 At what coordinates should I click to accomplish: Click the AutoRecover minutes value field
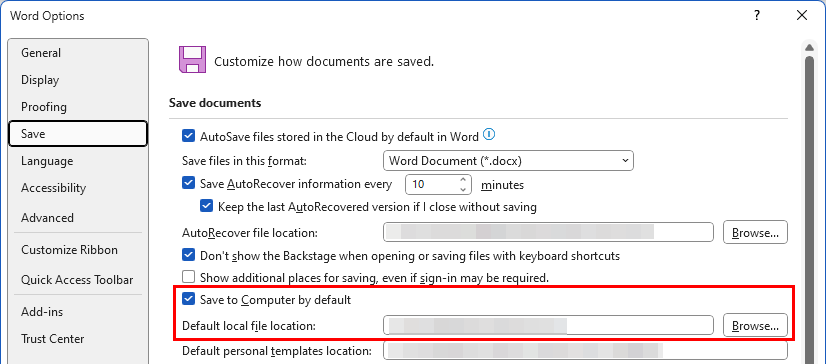coord(431,184)
